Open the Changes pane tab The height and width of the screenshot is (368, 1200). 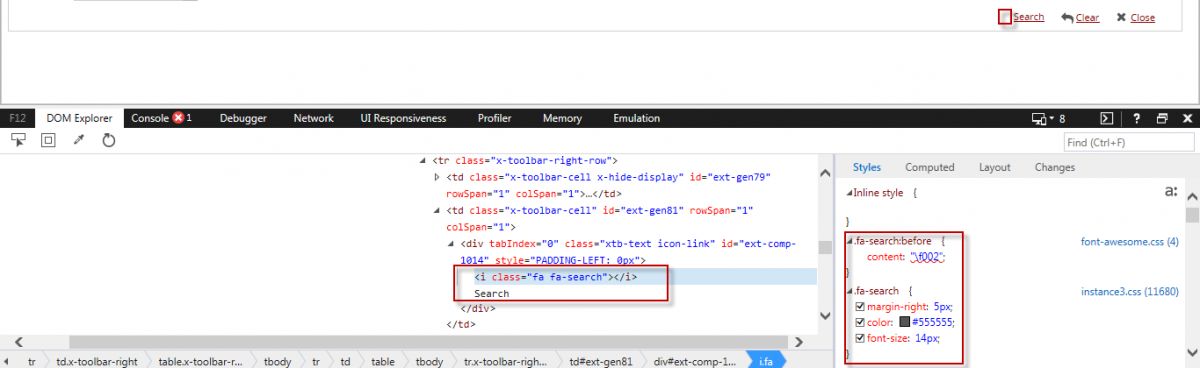pos(1054,167)
